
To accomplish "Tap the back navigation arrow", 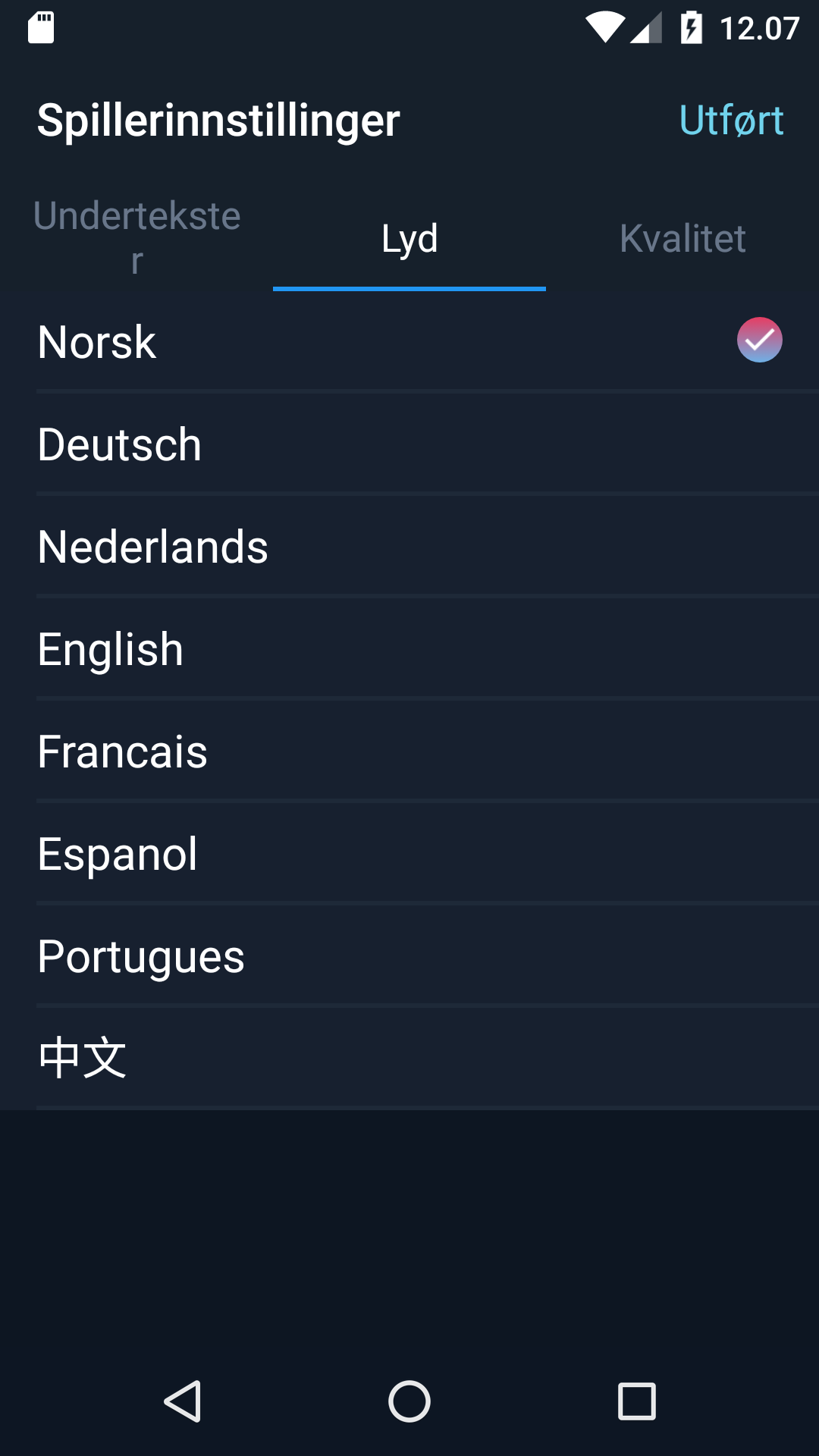I will [x=184, y=1401].
